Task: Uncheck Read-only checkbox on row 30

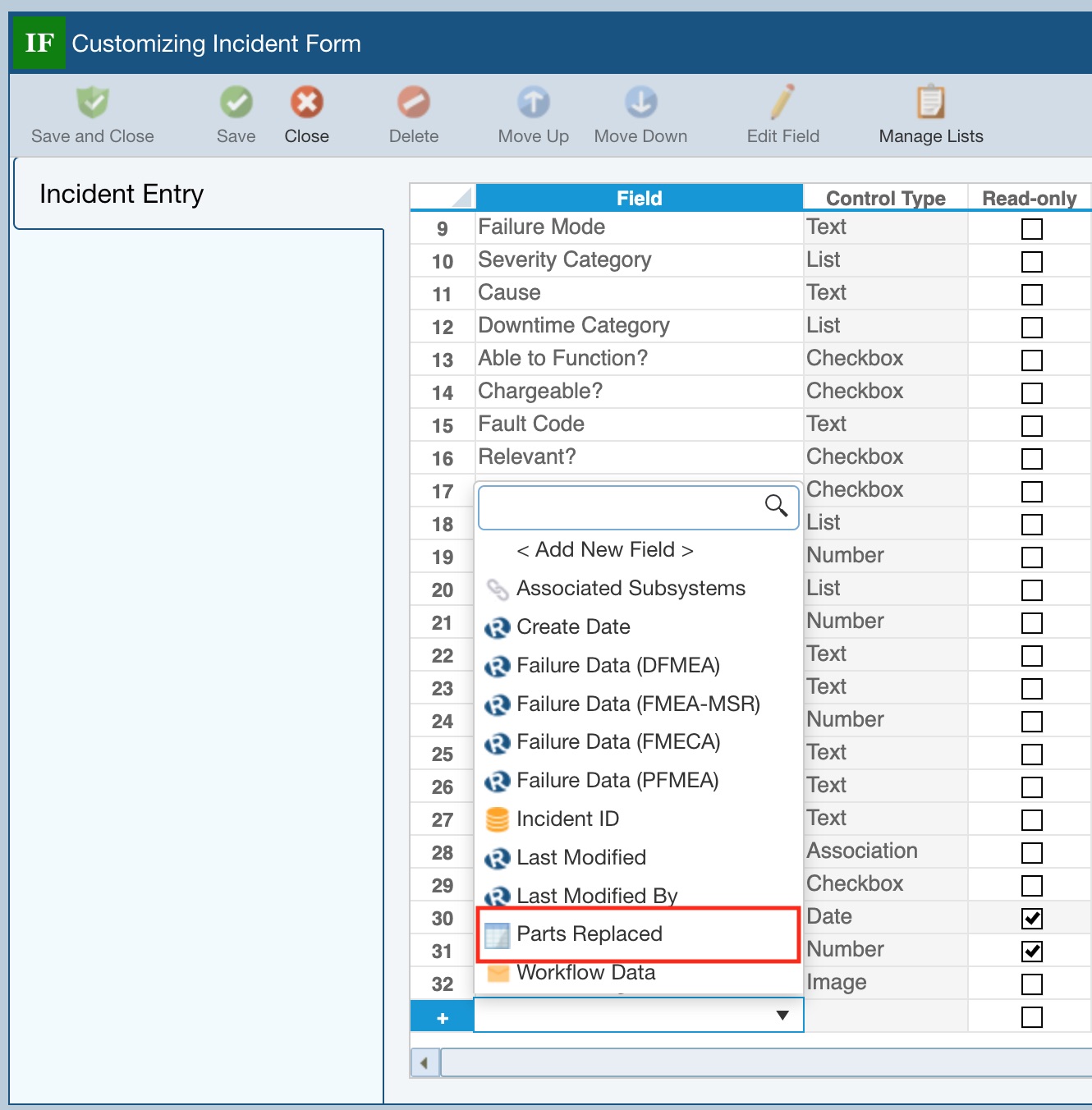Action: point(1031,919)
